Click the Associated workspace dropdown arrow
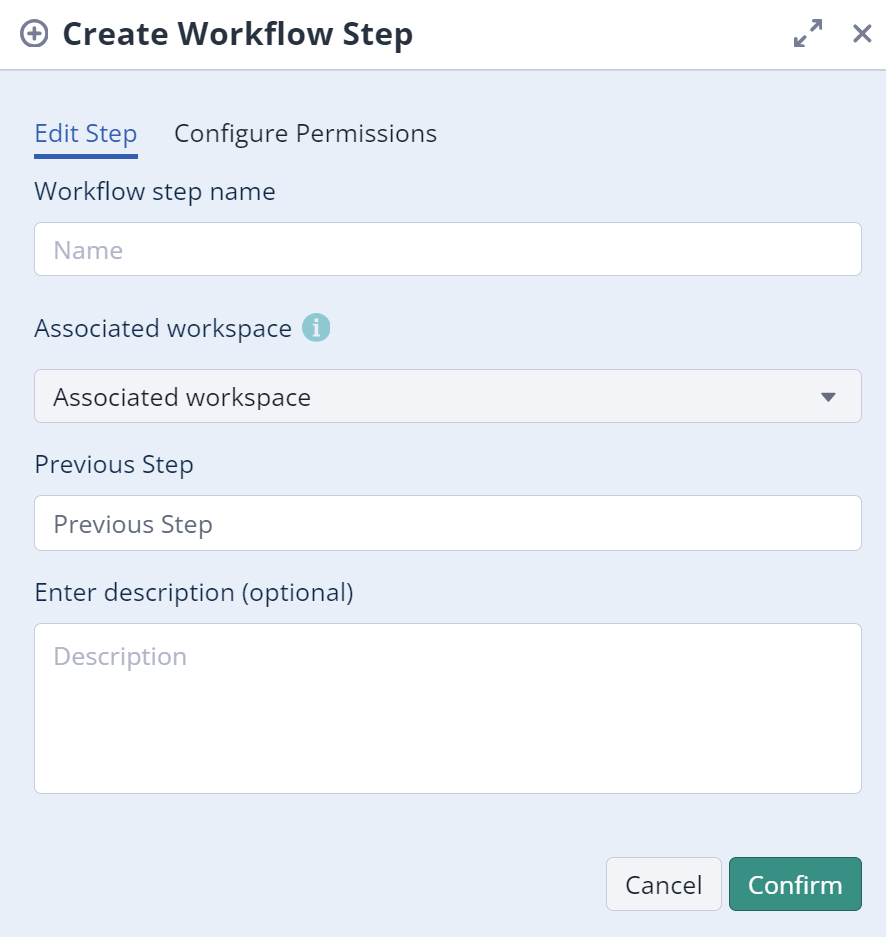The image size is (886, 937). [x=828, y=397]
